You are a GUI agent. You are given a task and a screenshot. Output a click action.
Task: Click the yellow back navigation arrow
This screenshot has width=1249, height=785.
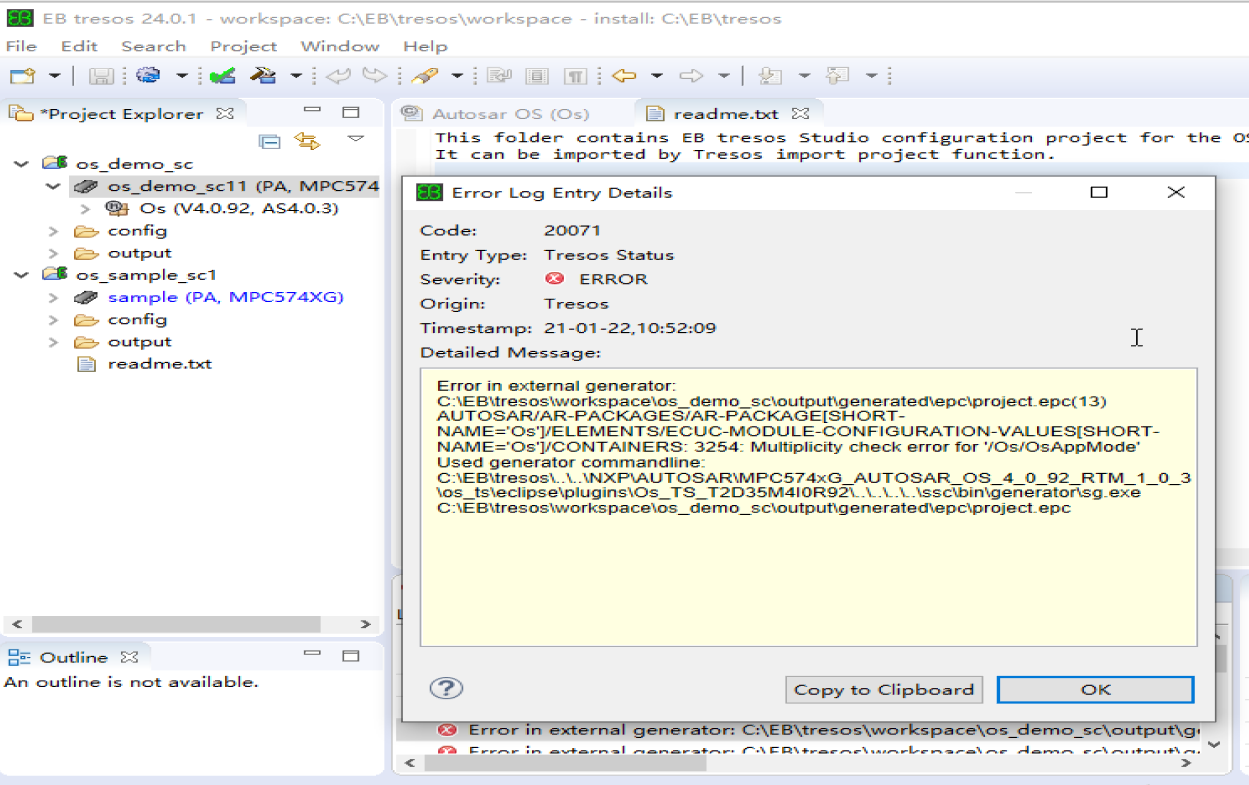(x=622, y=75)
